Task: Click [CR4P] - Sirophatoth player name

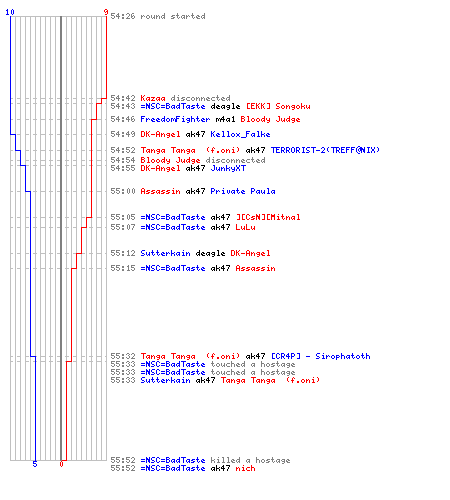Action: pyautogui.click(x=320, y=356)
